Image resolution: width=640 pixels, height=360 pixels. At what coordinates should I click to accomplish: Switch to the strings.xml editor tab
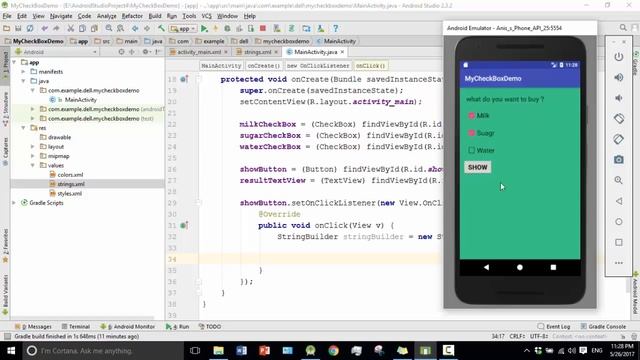coord(257,52)
